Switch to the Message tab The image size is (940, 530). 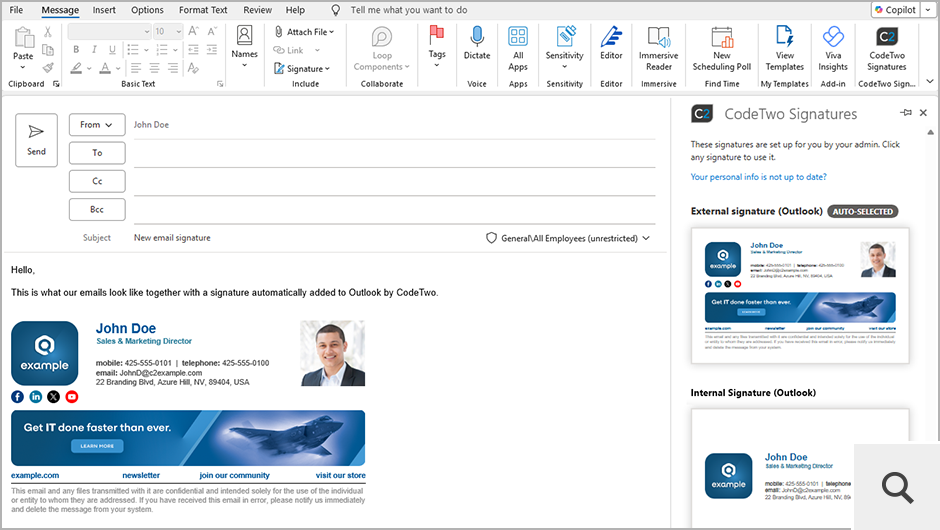pos(60,10)
